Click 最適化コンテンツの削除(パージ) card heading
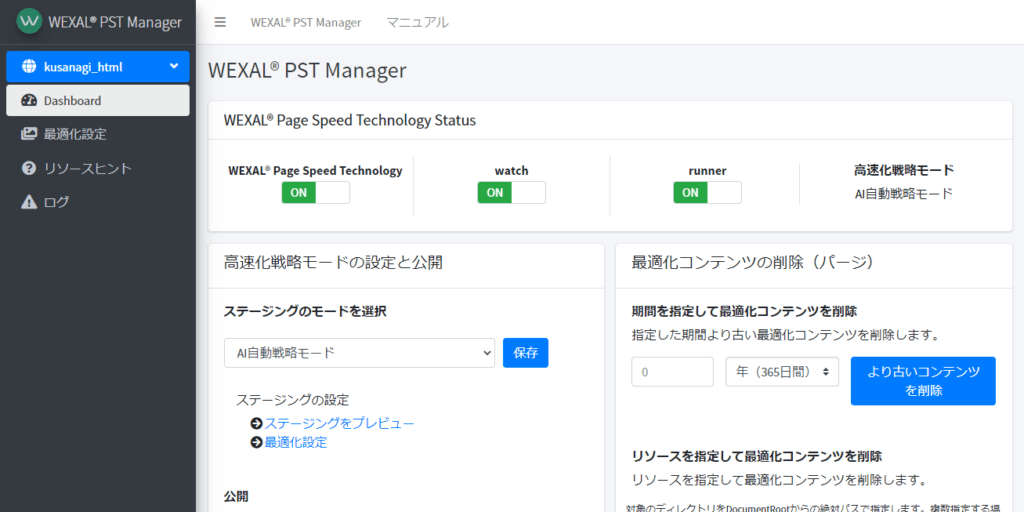The image size is (1024, 512). pos(752,263)
